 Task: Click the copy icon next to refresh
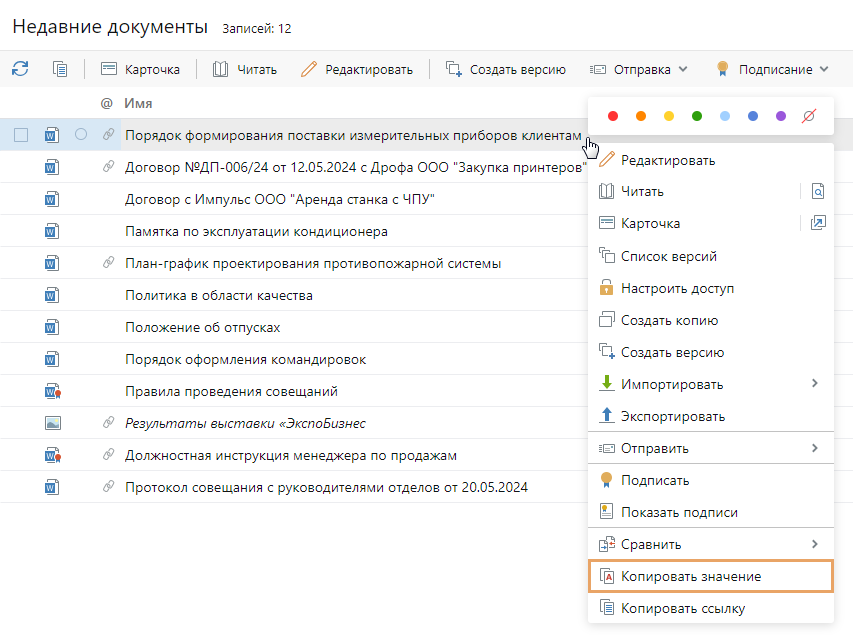(60, 69)
